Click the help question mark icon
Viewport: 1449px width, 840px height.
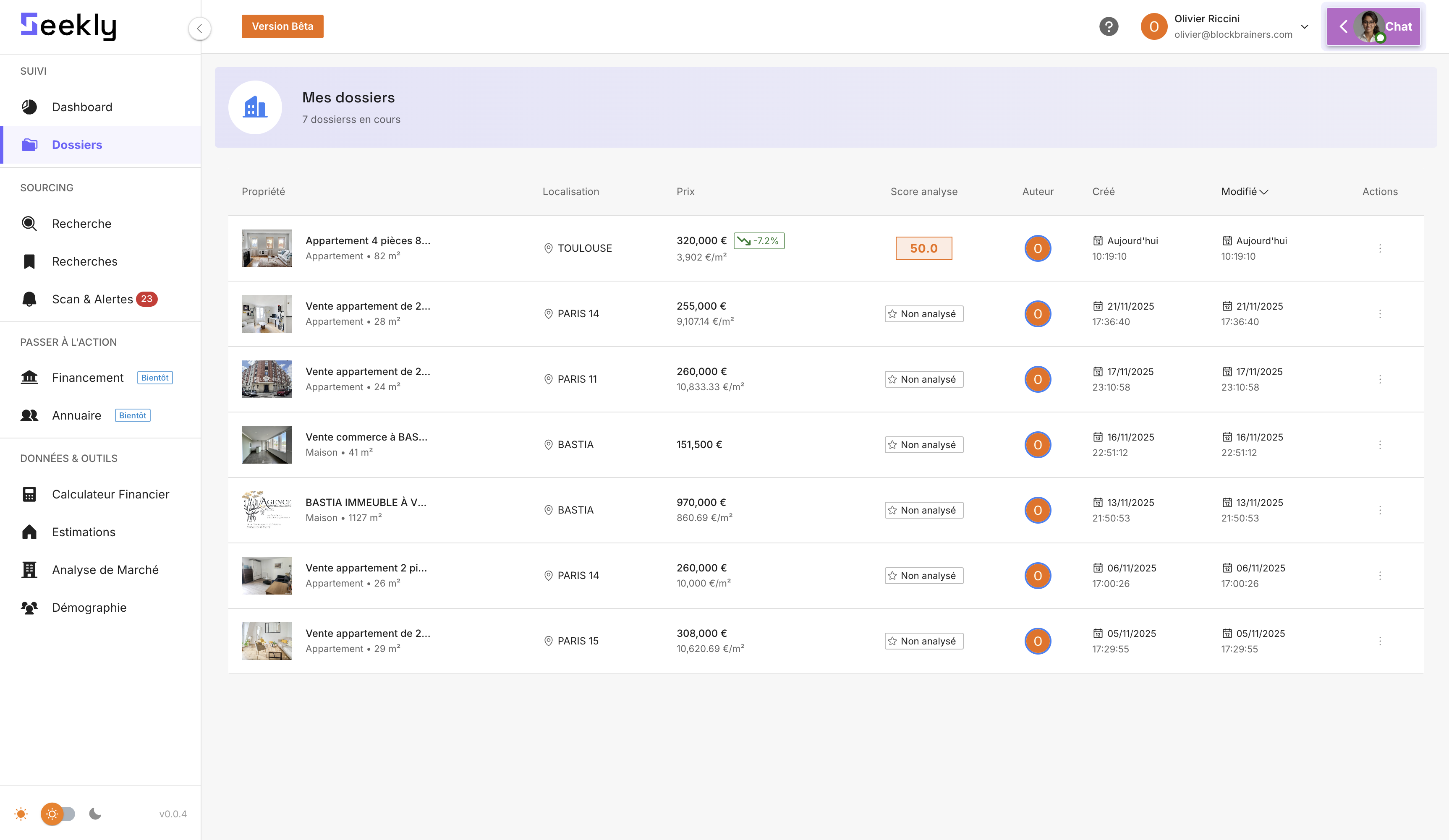tap(1108, 26)
